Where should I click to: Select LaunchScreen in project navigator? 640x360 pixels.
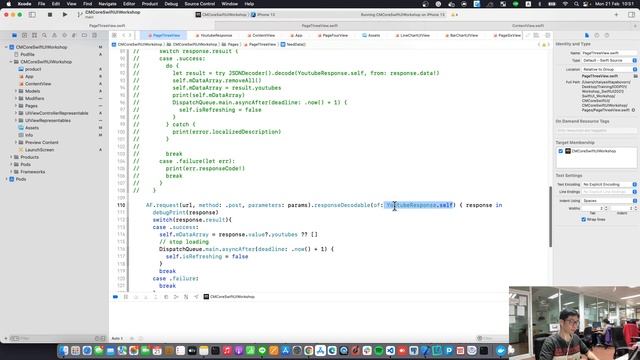(39, 150)
